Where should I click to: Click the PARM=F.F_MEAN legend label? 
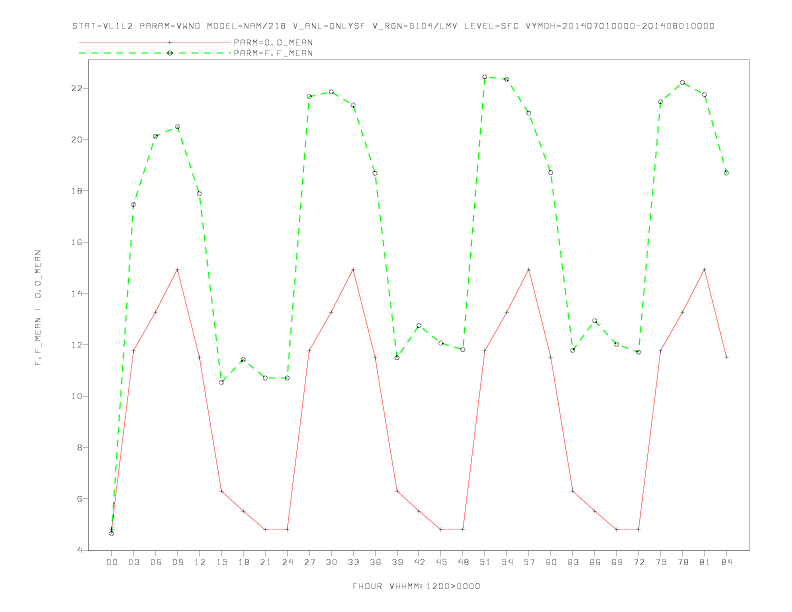273,53
